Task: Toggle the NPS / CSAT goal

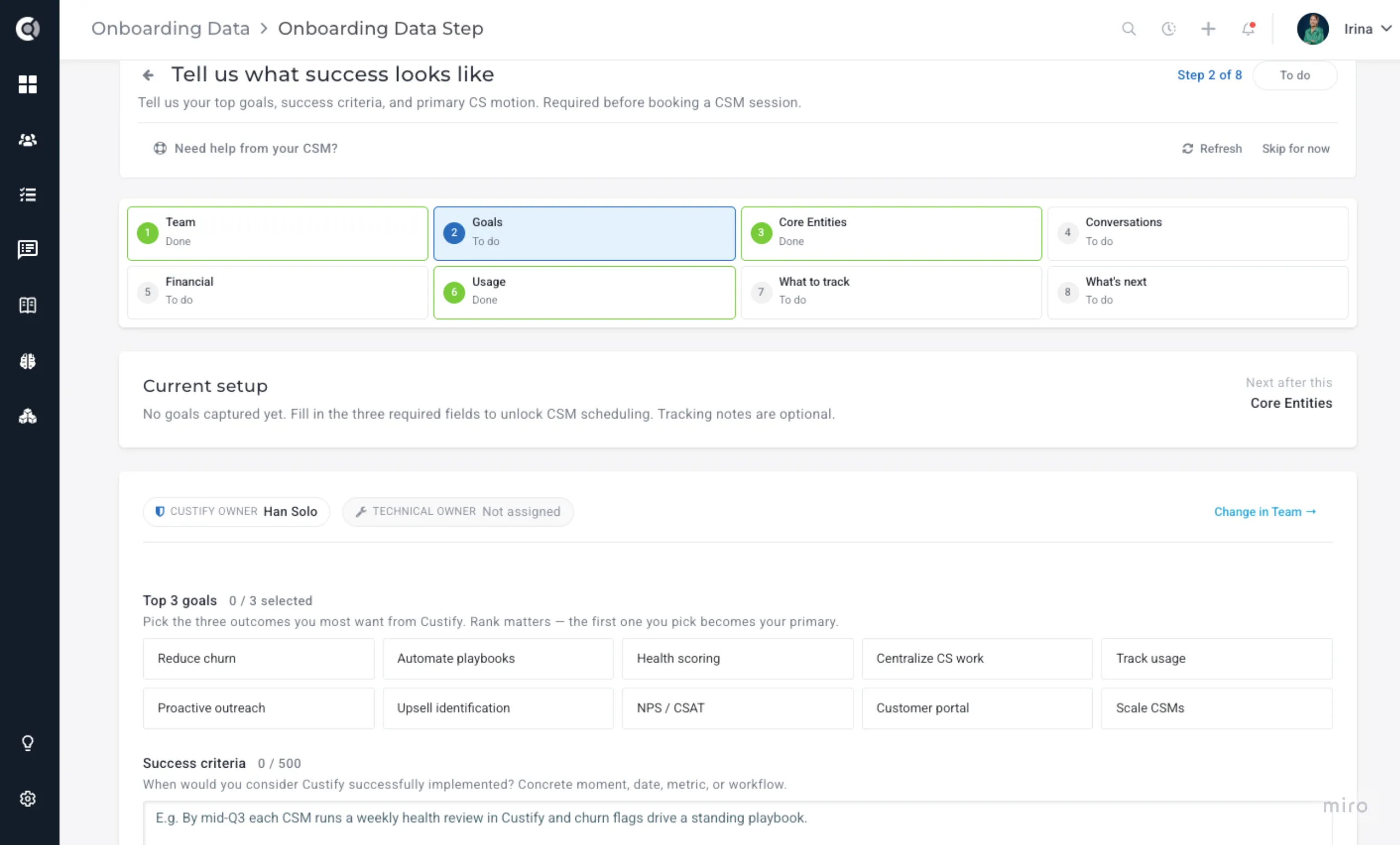Action: [x=738, y=708]
